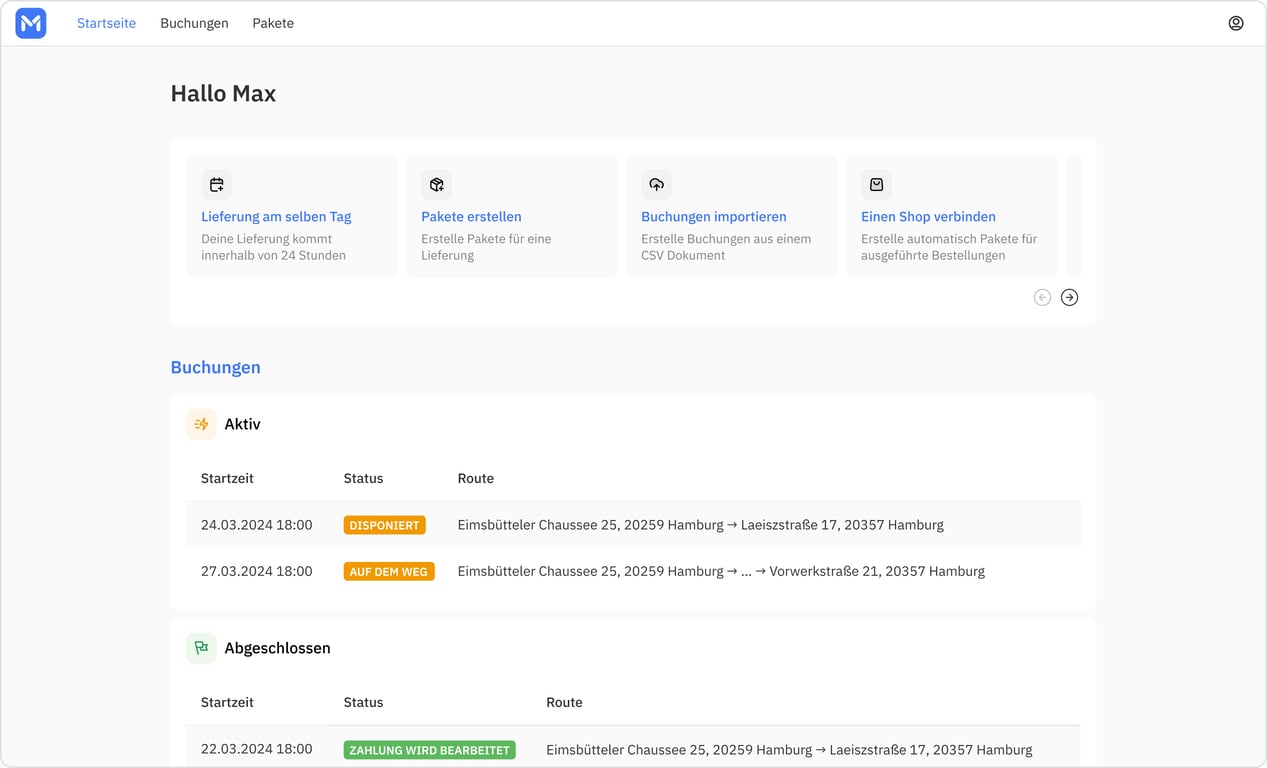Click the completed route to Laeiszstraße 17

pyautogui.click(x=789, y=750)
